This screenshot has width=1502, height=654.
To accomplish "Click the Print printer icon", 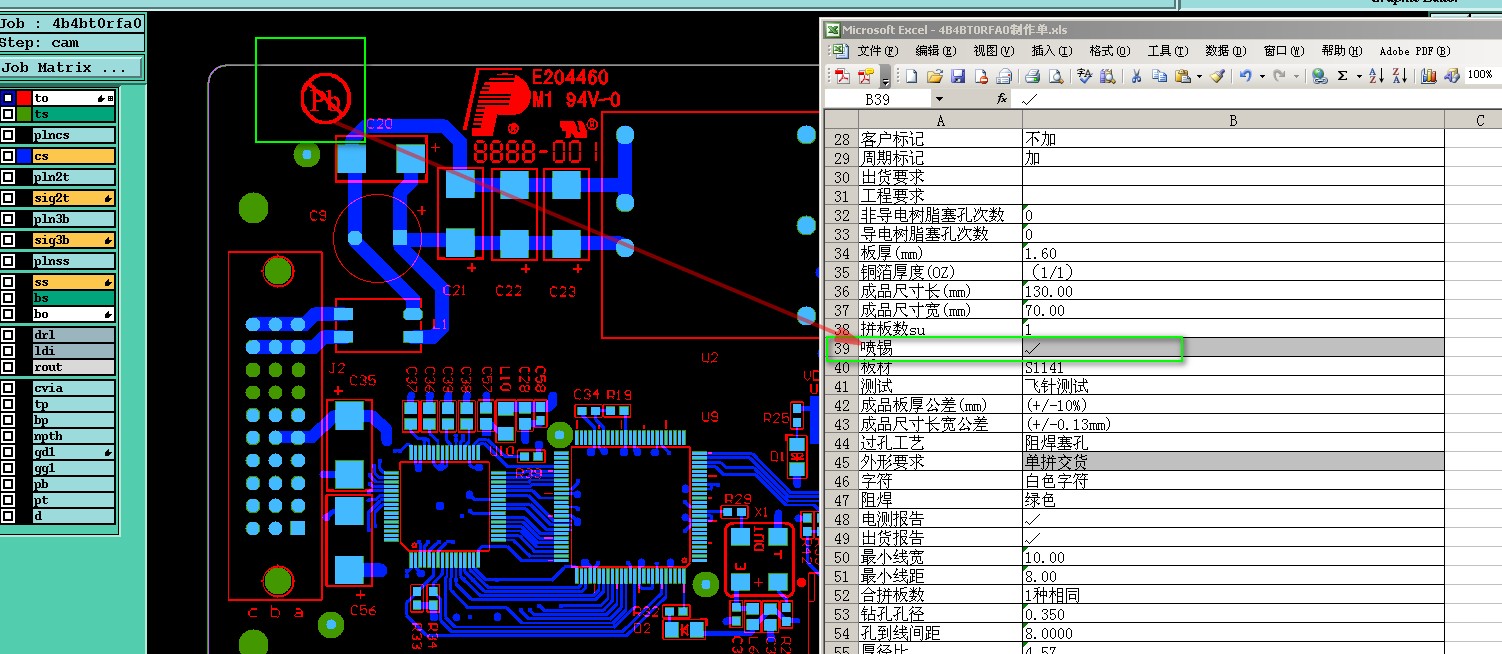I will [x=1032, y=76].
